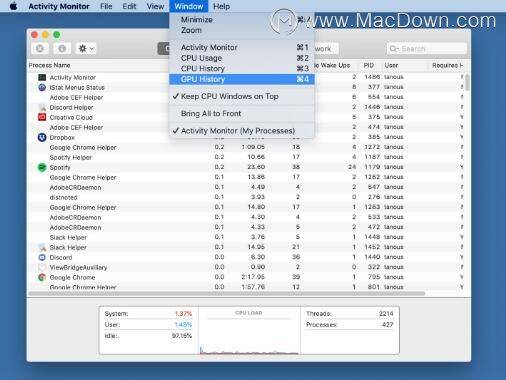The image size is (506, 380).
Task: Click the Search field
Action: [x=427, y=49]
